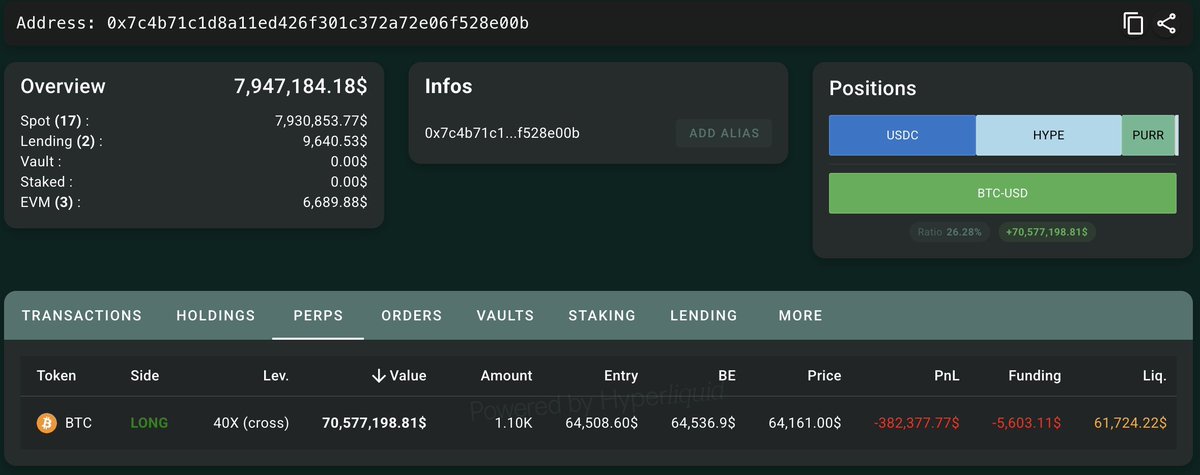Click the funding value -5,603.11$
Viewport: 1200px width, 475px height.
(1026, 423)
